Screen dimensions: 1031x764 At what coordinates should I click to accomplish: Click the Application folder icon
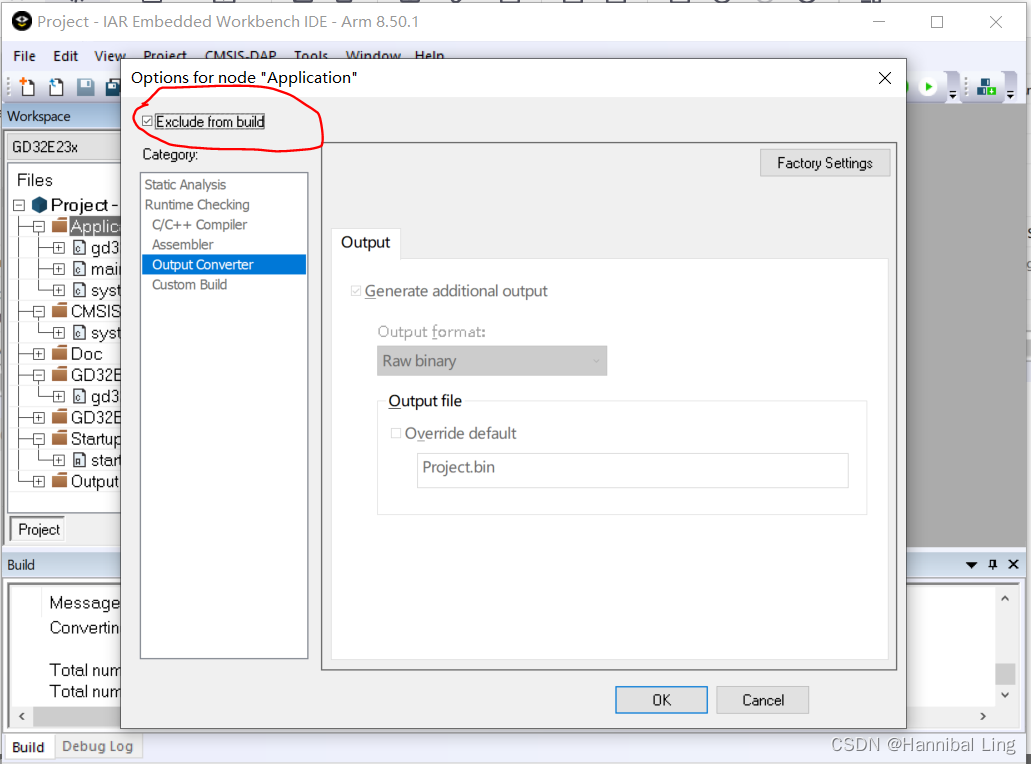60,226
